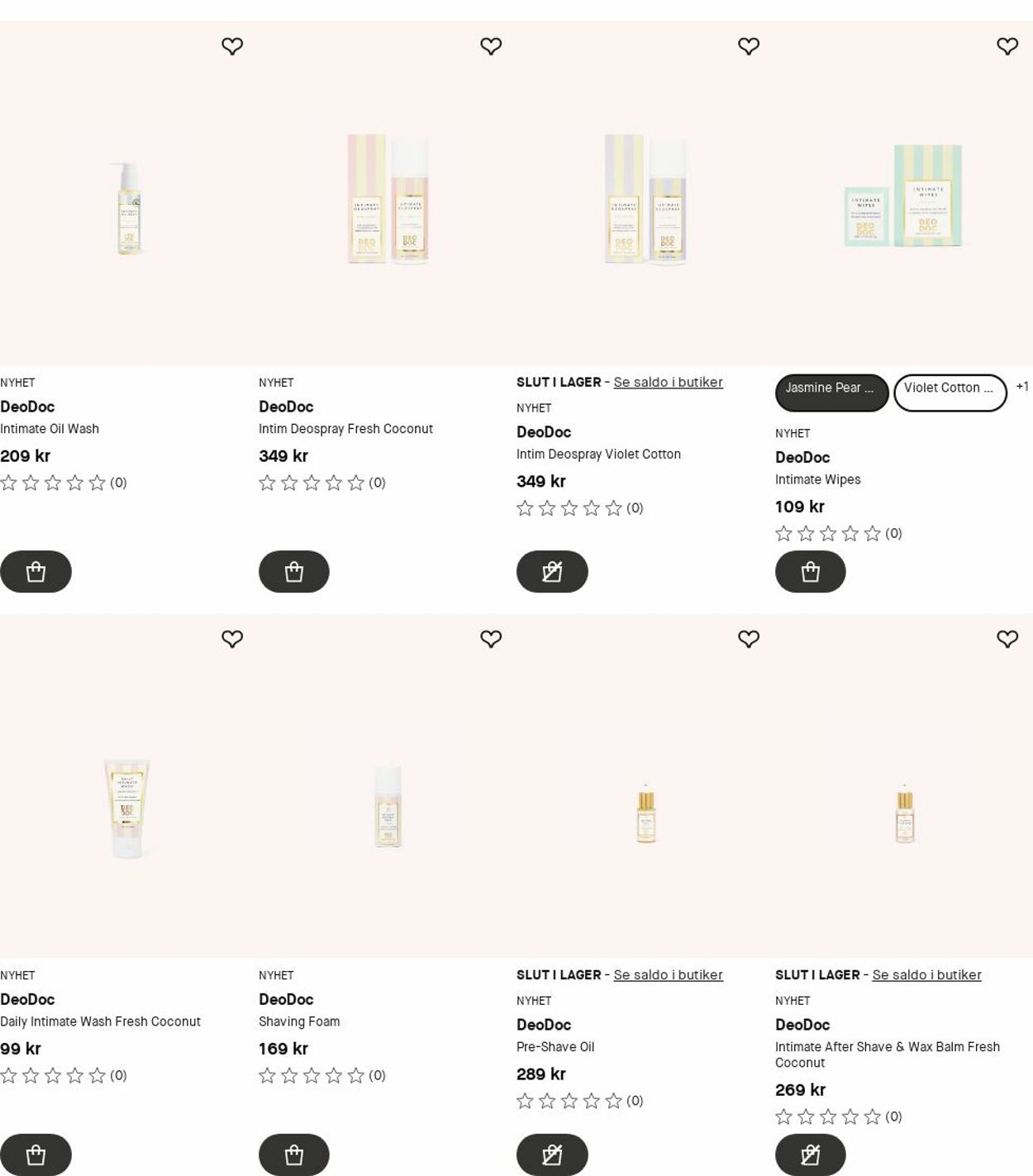Screen dimensions: 1033x1176
Task: Add Daily Intimate Wash to shopping bag
Action: 36,1155
